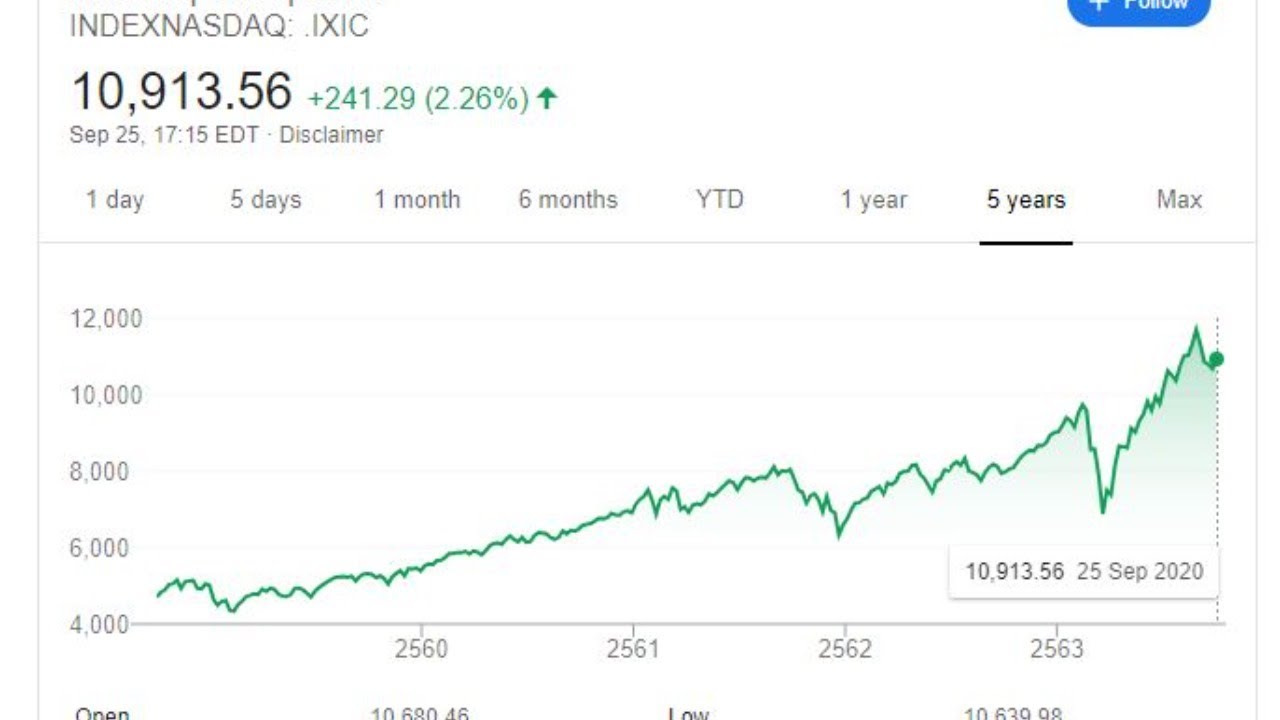Click the 12,000 y-axis label

click(x=106, y=319)
